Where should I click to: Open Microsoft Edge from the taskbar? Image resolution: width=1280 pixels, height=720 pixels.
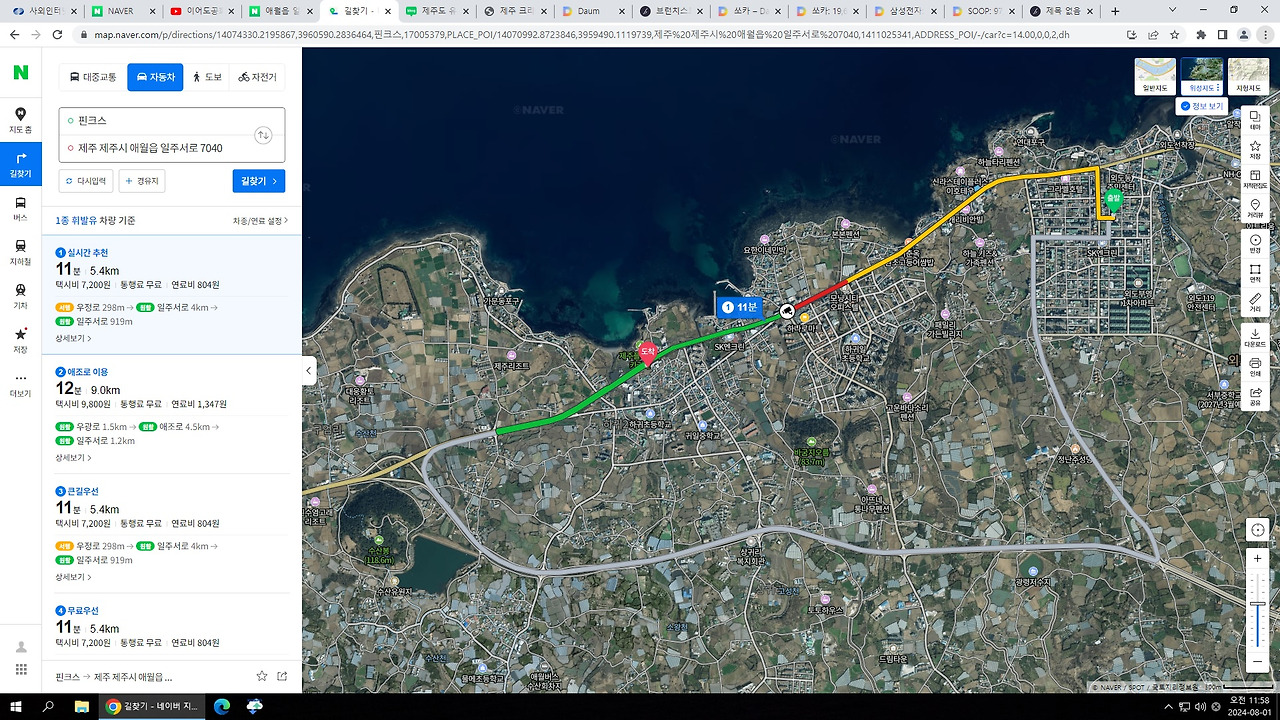(222, 706)
